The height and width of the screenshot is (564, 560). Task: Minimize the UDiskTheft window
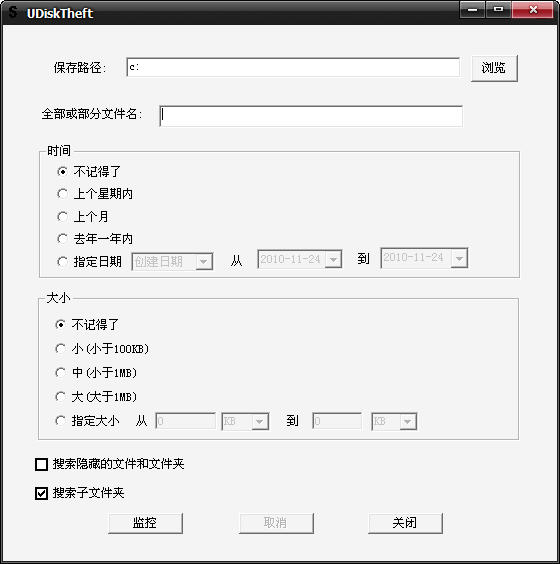tap(472, 9)
